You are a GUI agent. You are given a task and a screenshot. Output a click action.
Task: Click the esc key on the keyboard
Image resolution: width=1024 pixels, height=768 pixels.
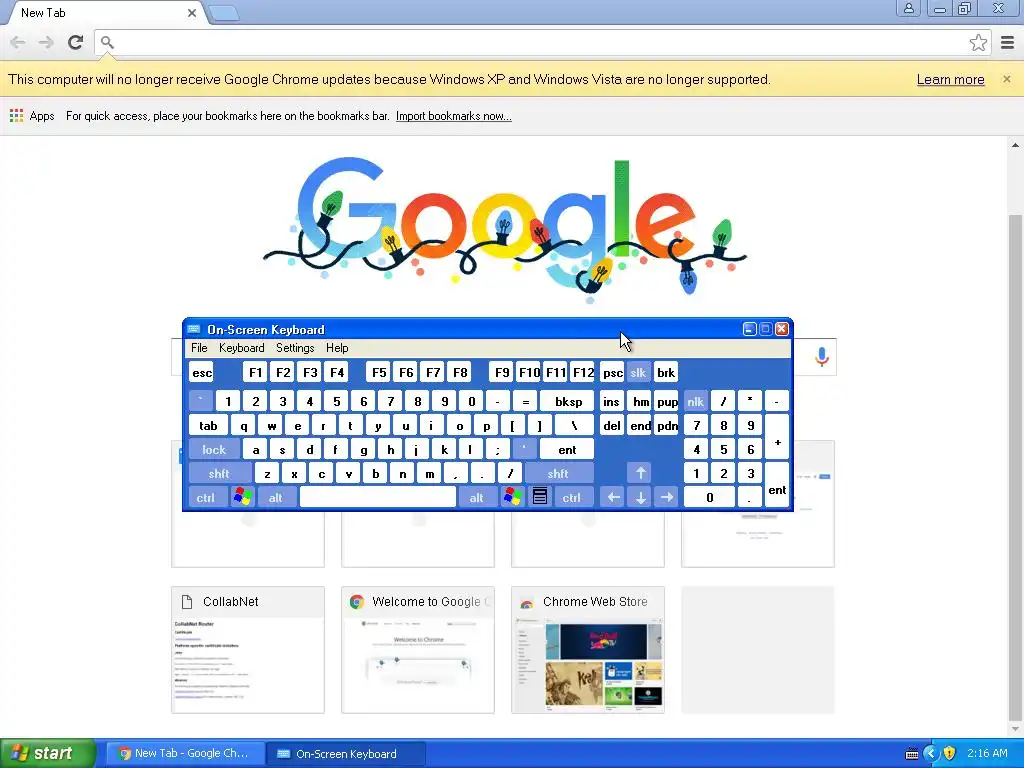pyautogui.click(x=202, y=372)
